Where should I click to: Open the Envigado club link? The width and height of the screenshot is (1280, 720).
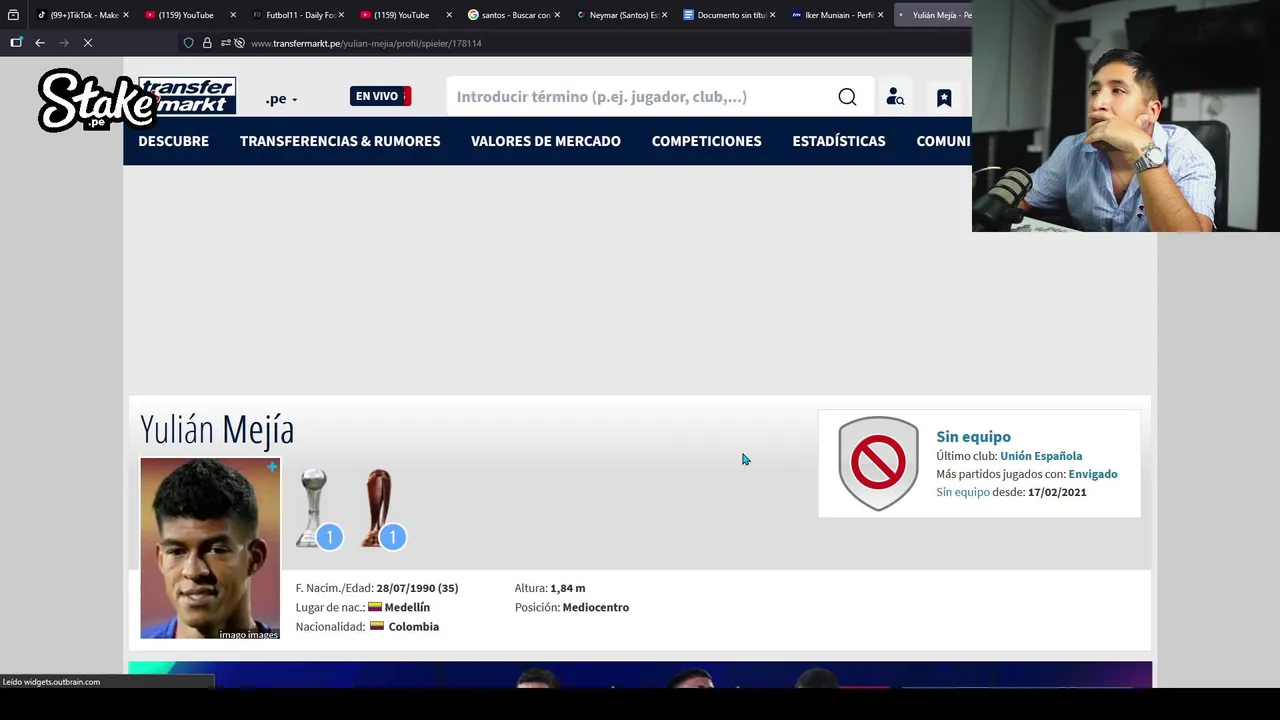click(1093, 474)
